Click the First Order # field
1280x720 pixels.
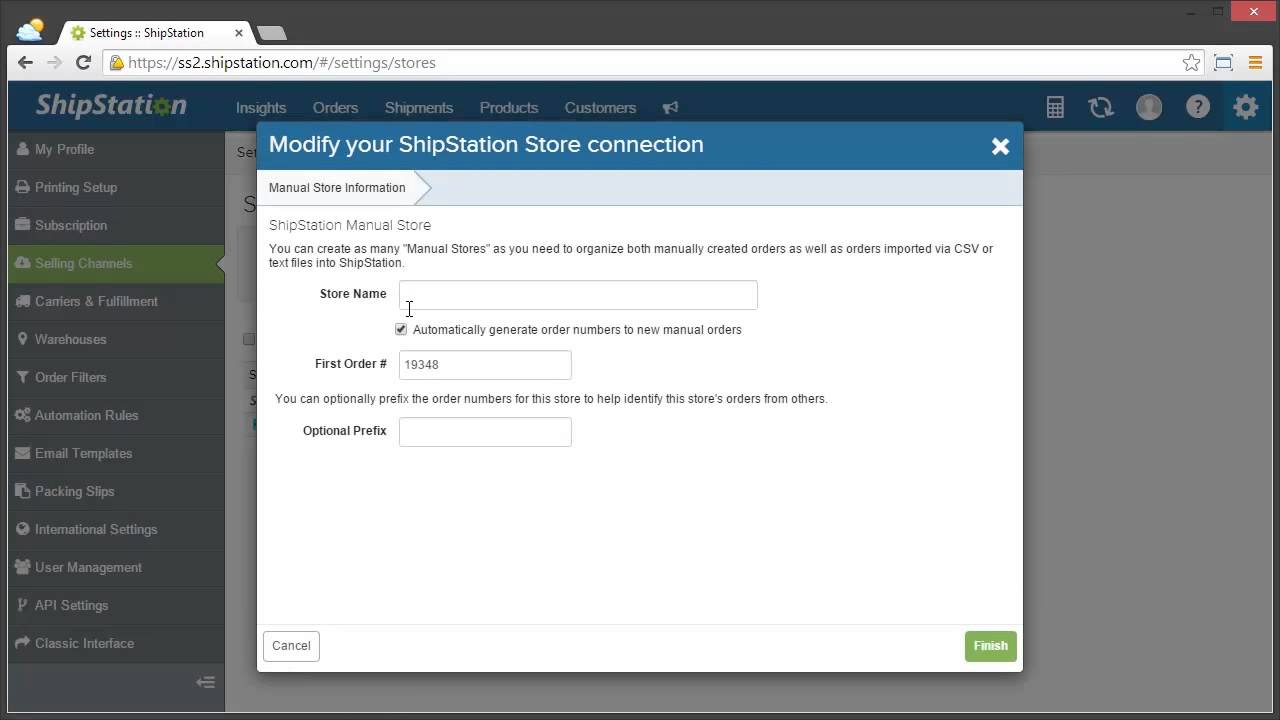(485, 365)
